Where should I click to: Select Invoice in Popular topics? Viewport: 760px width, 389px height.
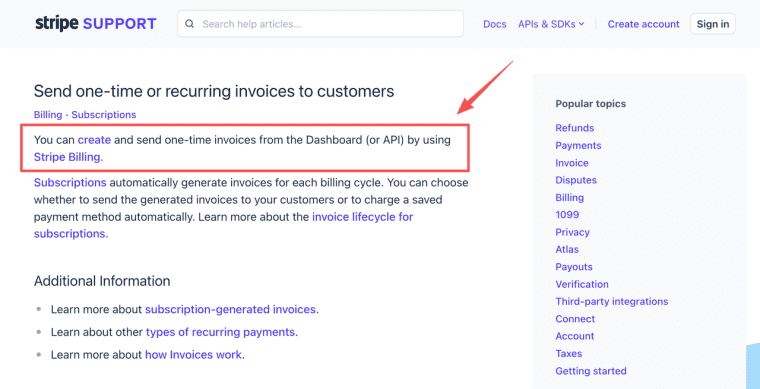click(x=572, y=163)
